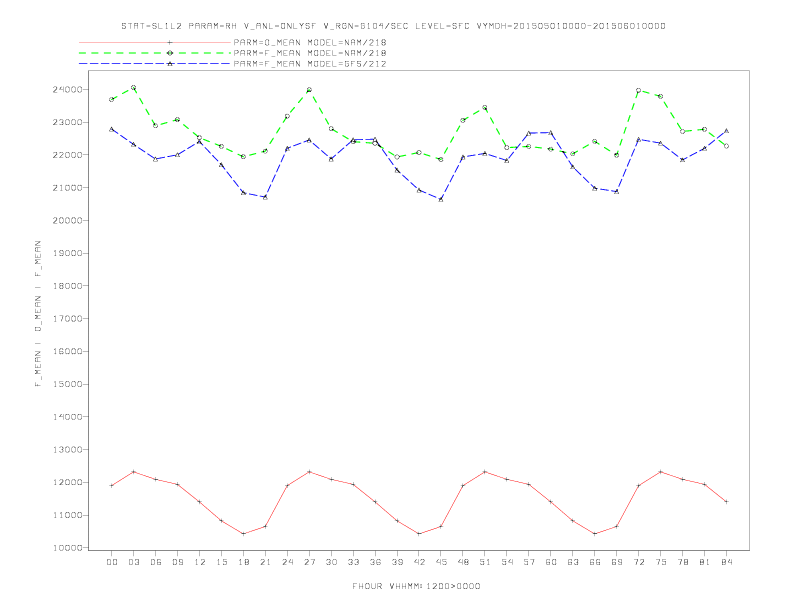The width and height of the screenshot is (792, 612).
Task: Click blue GFS triangle data point at hour 21
Action: tap(265, 197)
